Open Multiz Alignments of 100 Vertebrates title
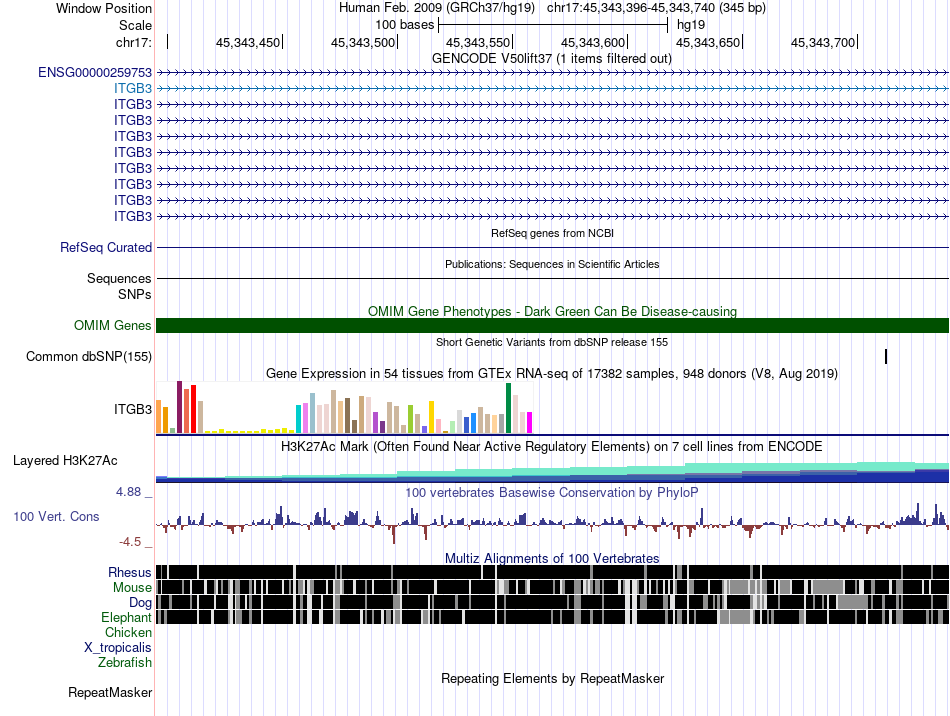Image resolution: width=950 pixels, height=716 pixels. tap(552, 559)
